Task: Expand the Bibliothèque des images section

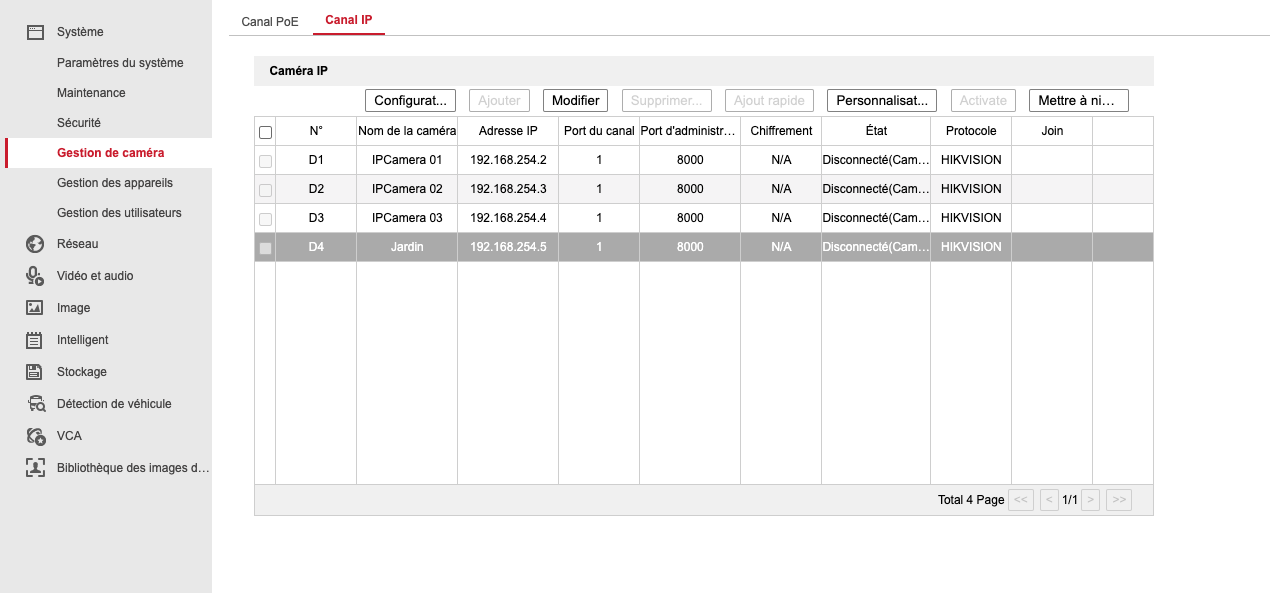Action: pos(132,468)
